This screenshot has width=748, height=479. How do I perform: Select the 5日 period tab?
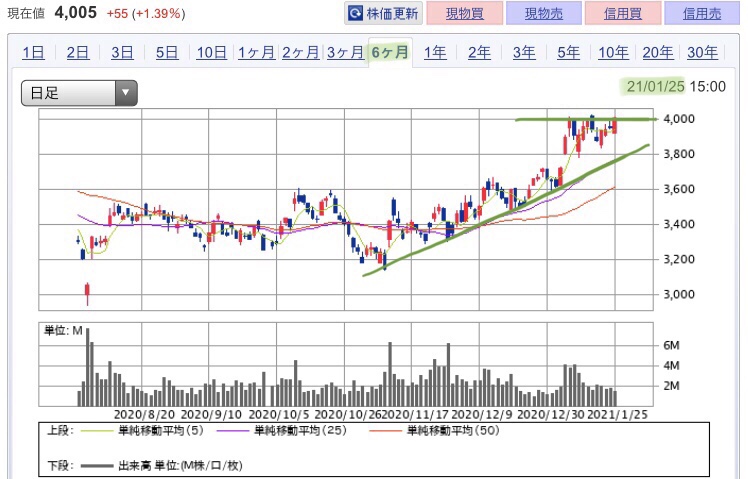pos(167,53)
